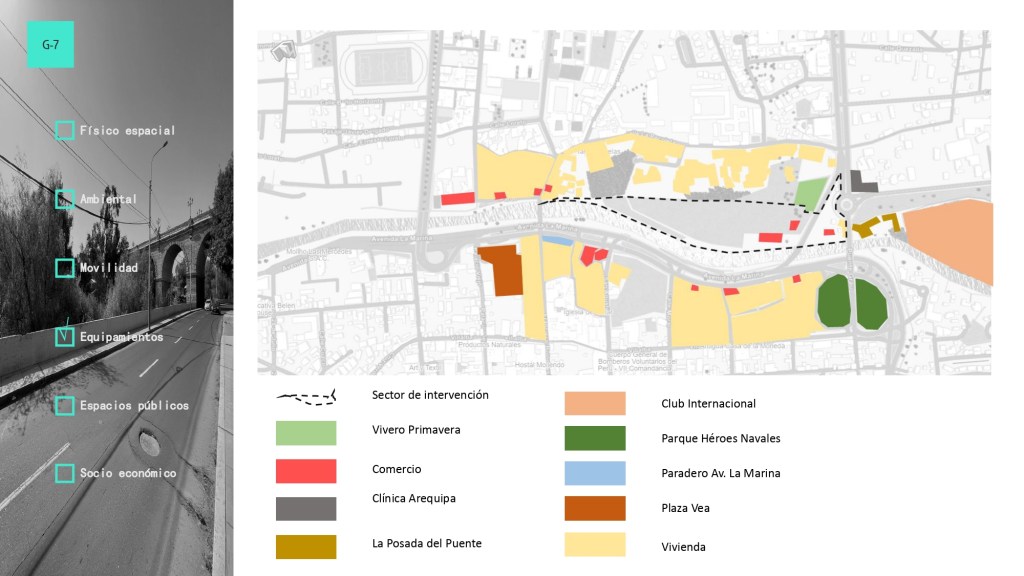Click the Parque Héroes Navales green ovals on the map

(852, 303)
